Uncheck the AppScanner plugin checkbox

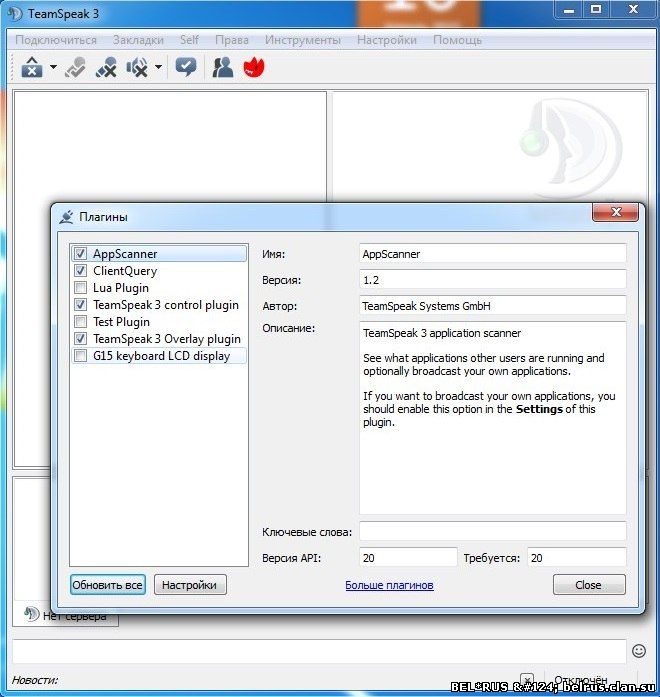pos(80,253)
